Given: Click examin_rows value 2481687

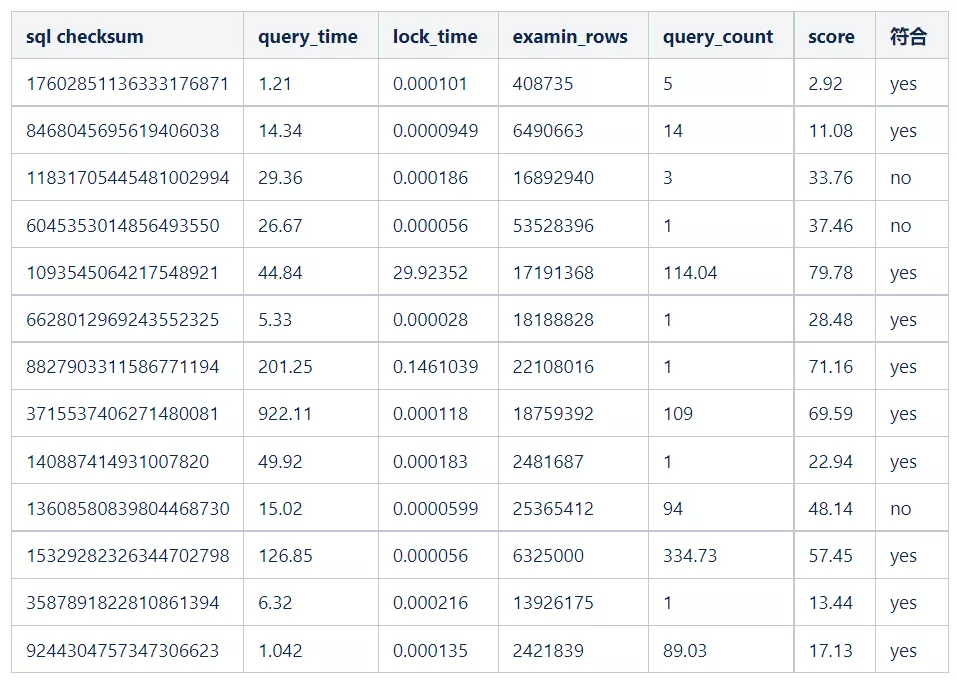Looking at the screenshot, I should coord(548,461).
